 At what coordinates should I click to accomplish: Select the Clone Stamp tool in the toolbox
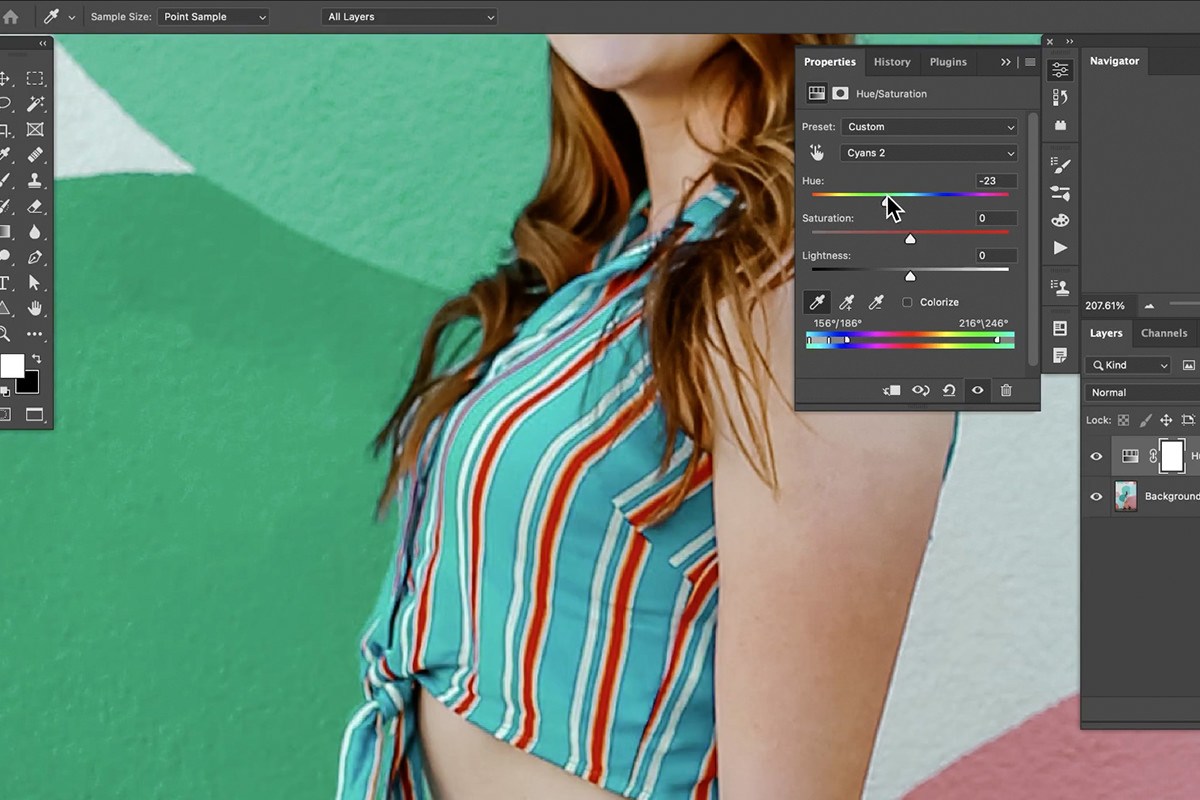coord(35,181)
